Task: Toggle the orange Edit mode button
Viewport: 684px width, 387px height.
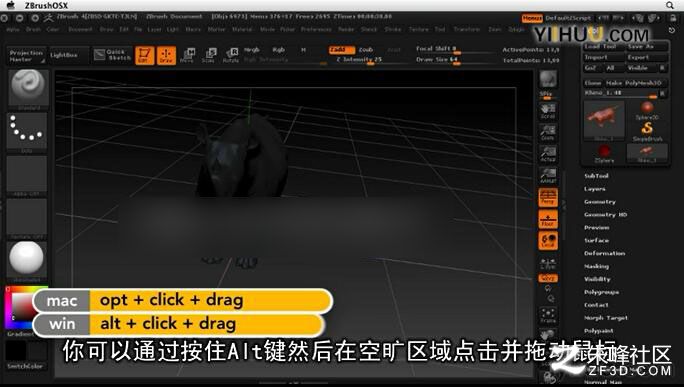Action: [x=144, y=55]
